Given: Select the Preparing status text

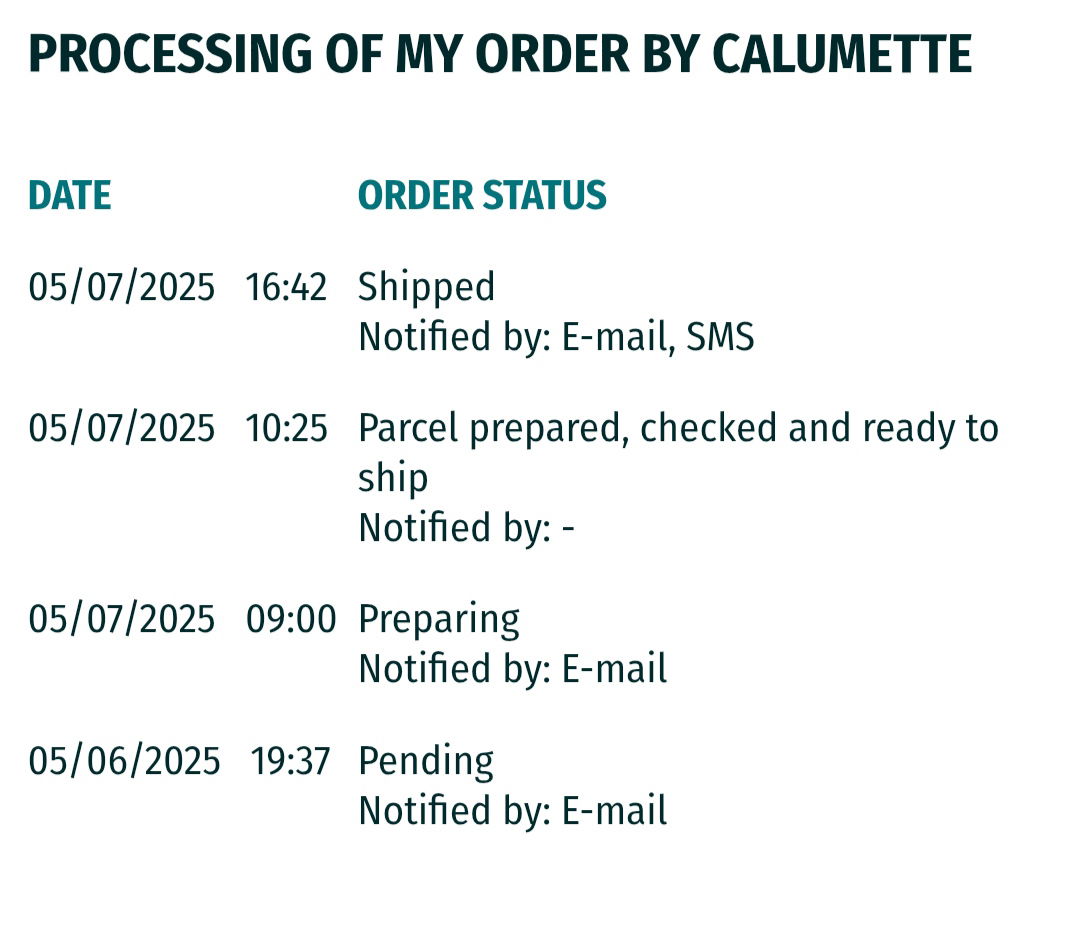Looking at the screenshot, I should click(x=439, y=620).
